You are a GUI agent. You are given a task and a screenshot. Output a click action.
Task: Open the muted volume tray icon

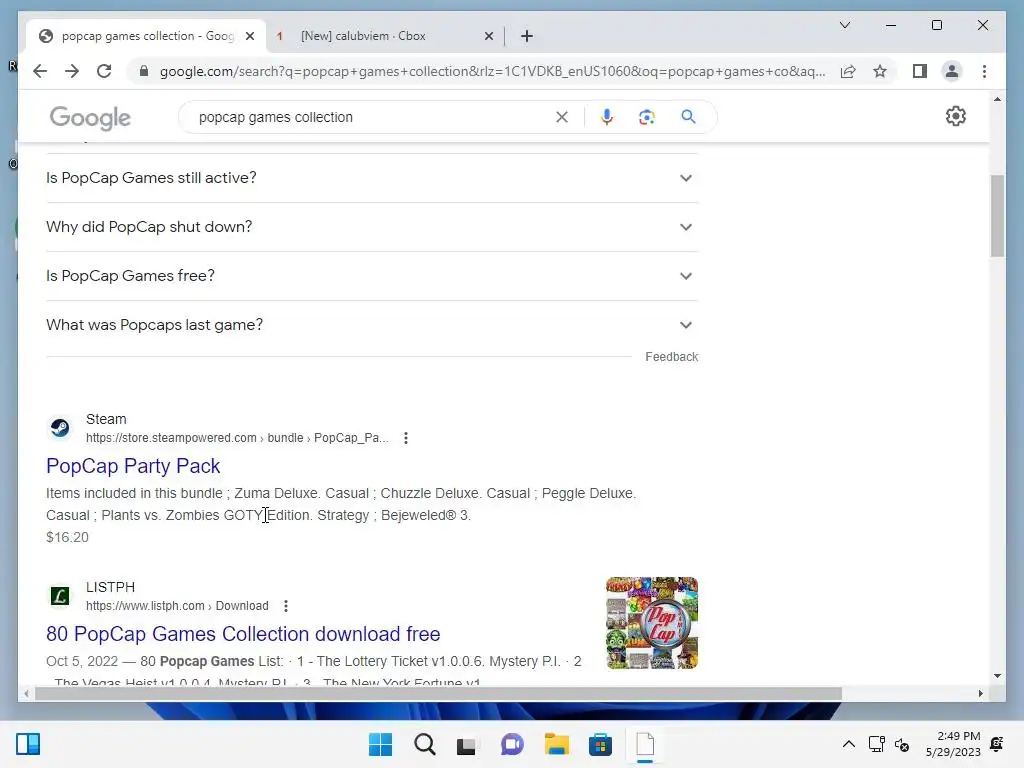[902, 744]
